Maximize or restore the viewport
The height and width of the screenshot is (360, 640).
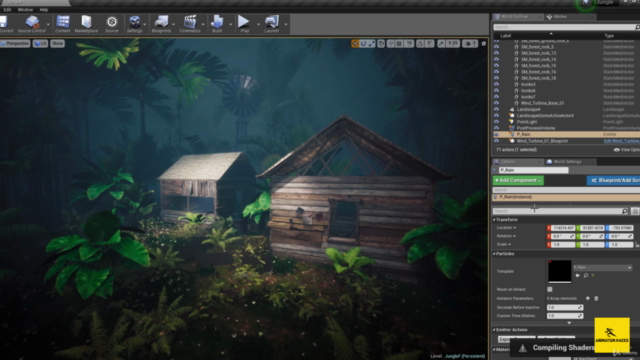(484, 44)
